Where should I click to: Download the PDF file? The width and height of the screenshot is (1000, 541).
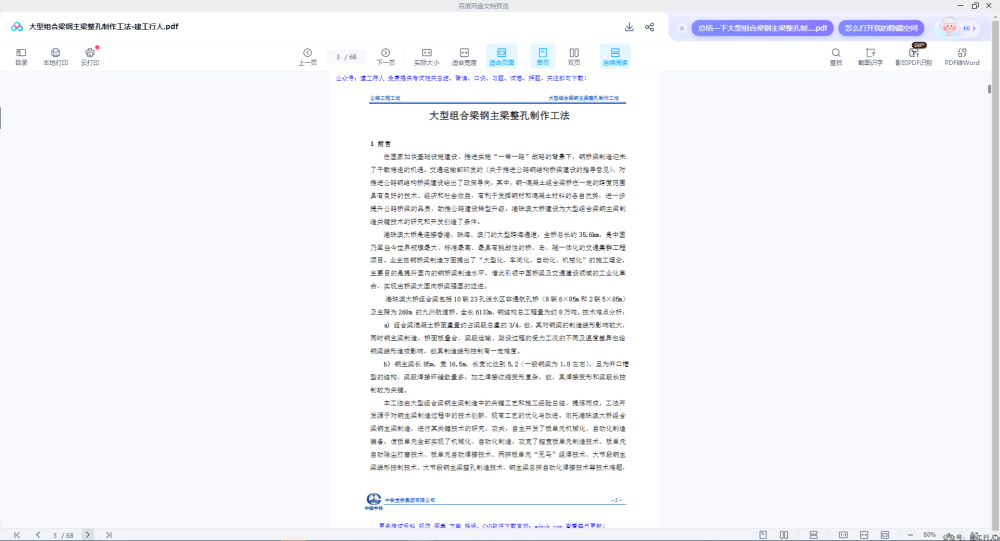629,27
